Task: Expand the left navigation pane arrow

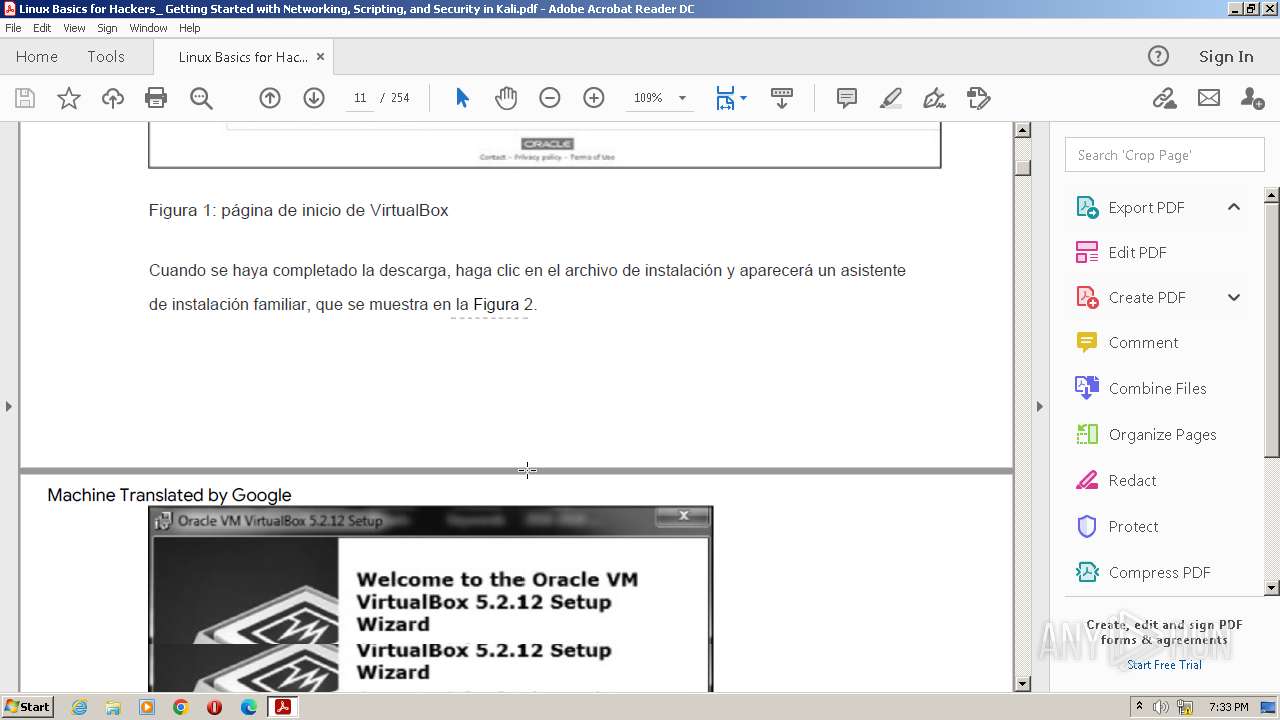Action: (9, 406)
